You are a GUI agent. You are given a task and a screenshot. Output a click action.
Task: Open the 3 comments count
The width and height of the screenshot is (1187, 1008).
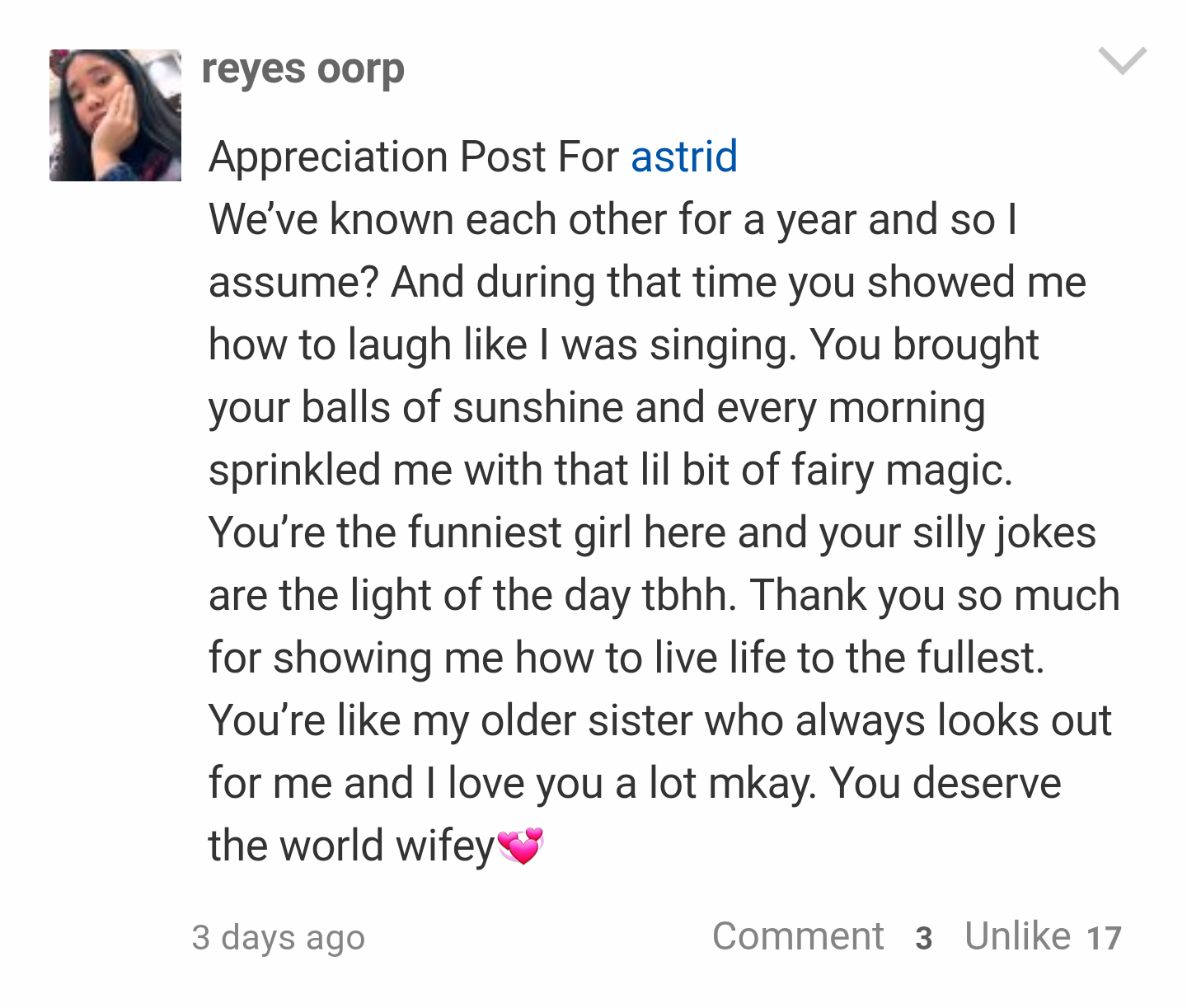924,938
